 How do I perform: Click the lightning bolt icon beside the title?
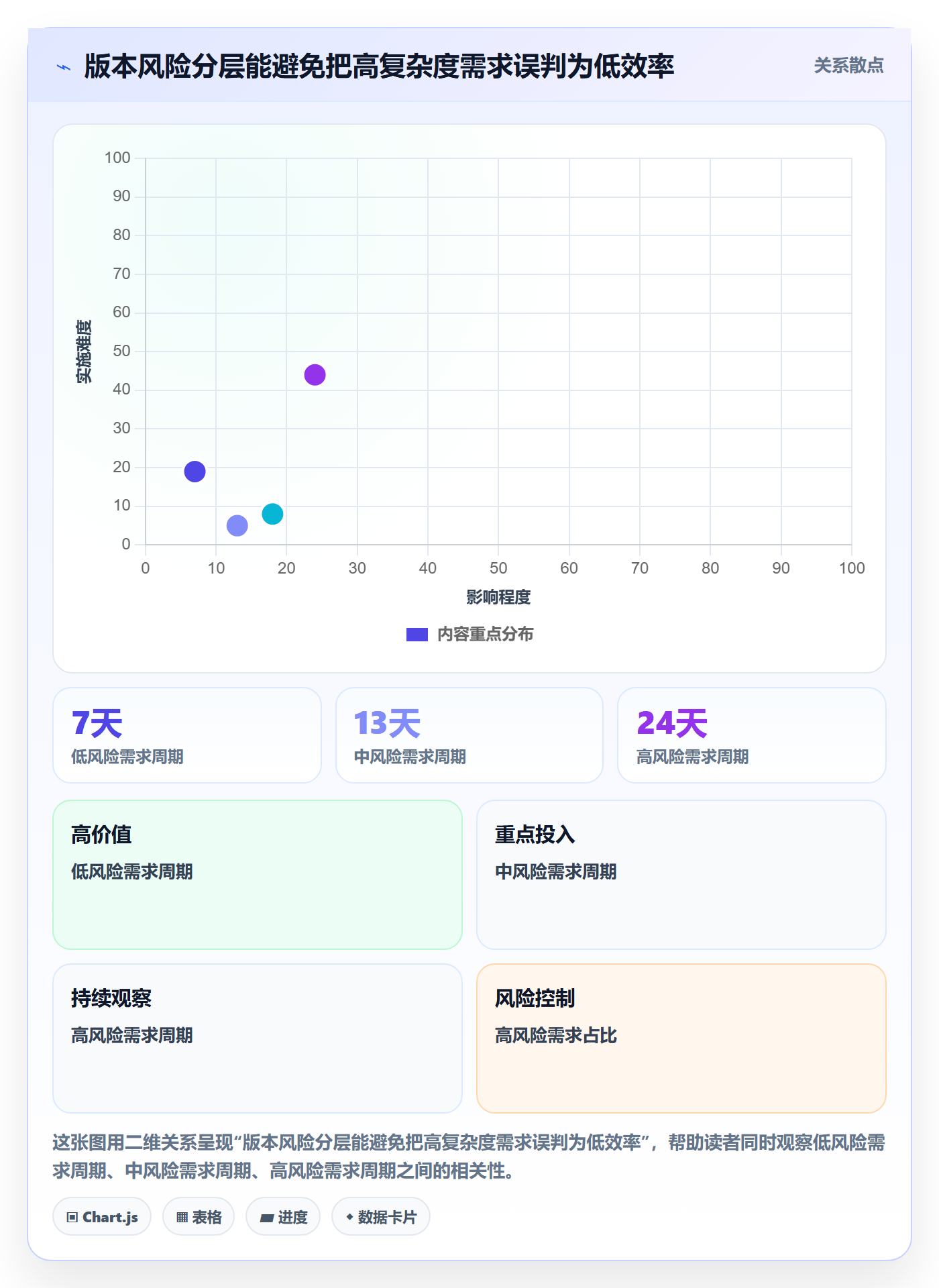click(64, 67)
